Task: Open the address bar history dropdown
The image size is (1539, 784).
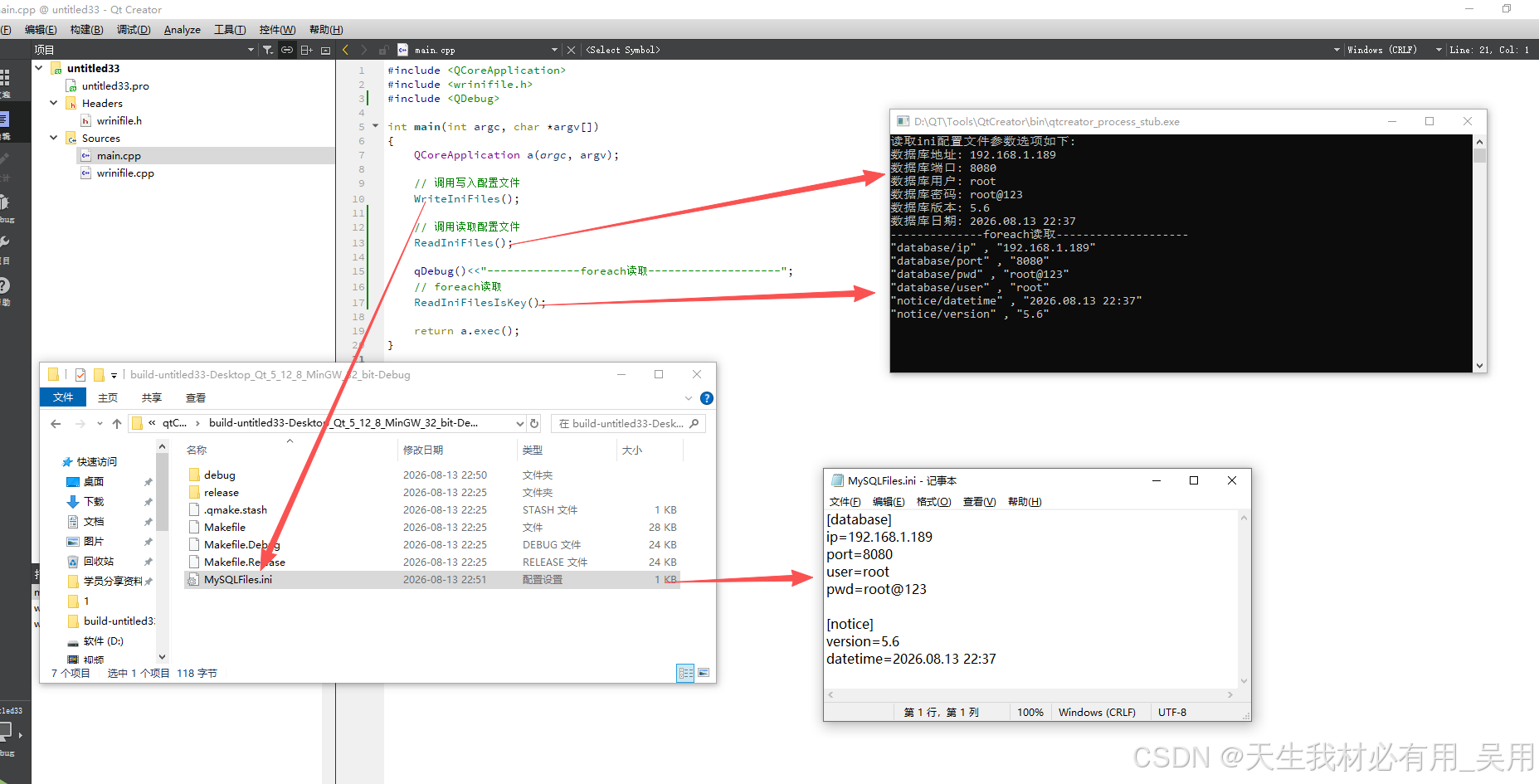Action: tap(519, 423)
